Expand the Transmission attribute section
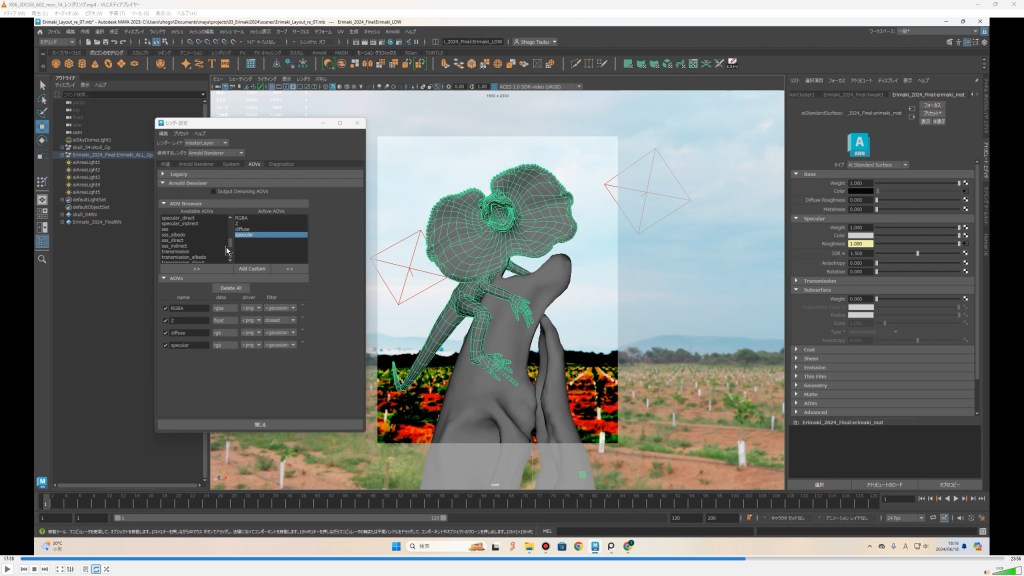 (x=822, y=281)
